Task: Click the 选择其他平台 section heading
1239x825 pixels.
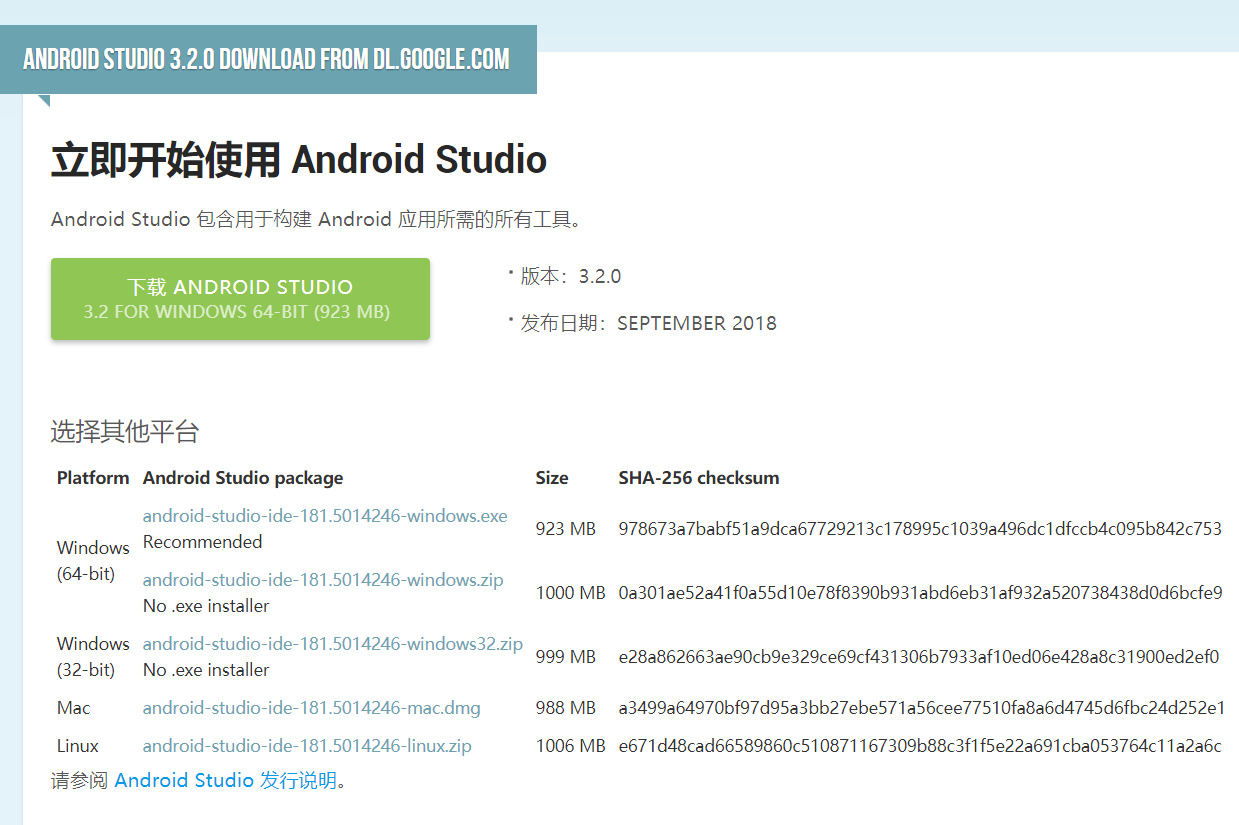Action: [x=125, y=432]
